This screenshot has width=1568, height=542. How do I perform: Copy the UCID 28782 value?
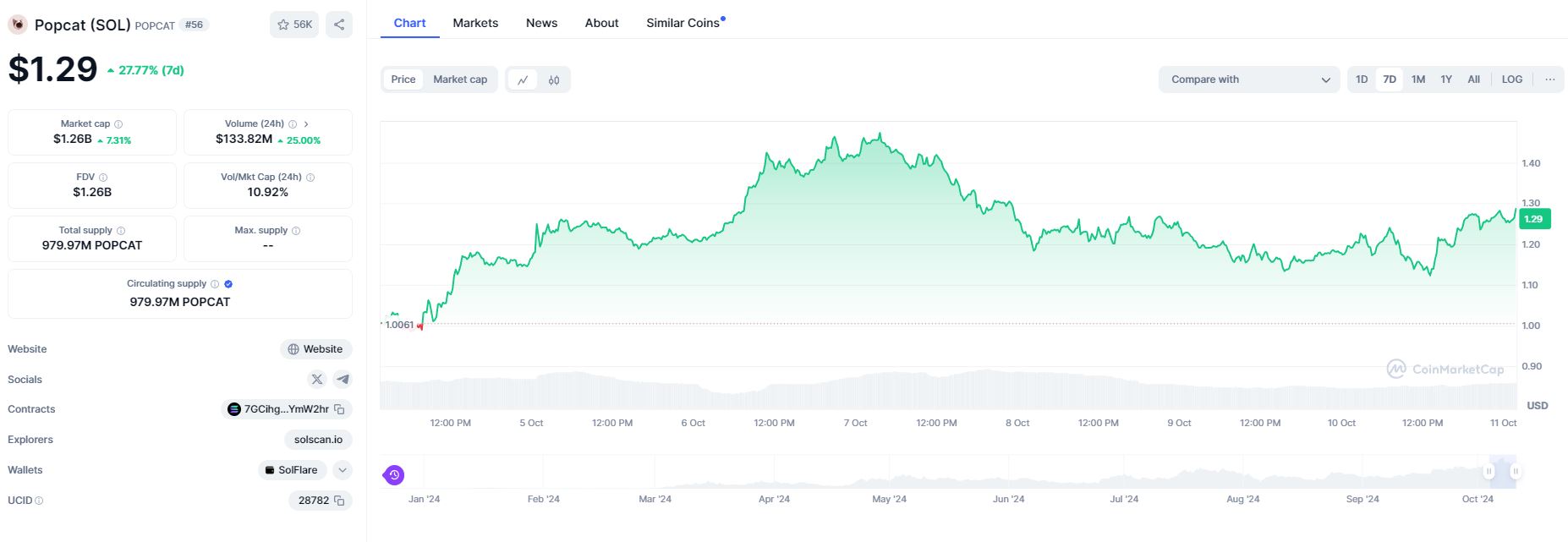[339, 501]
